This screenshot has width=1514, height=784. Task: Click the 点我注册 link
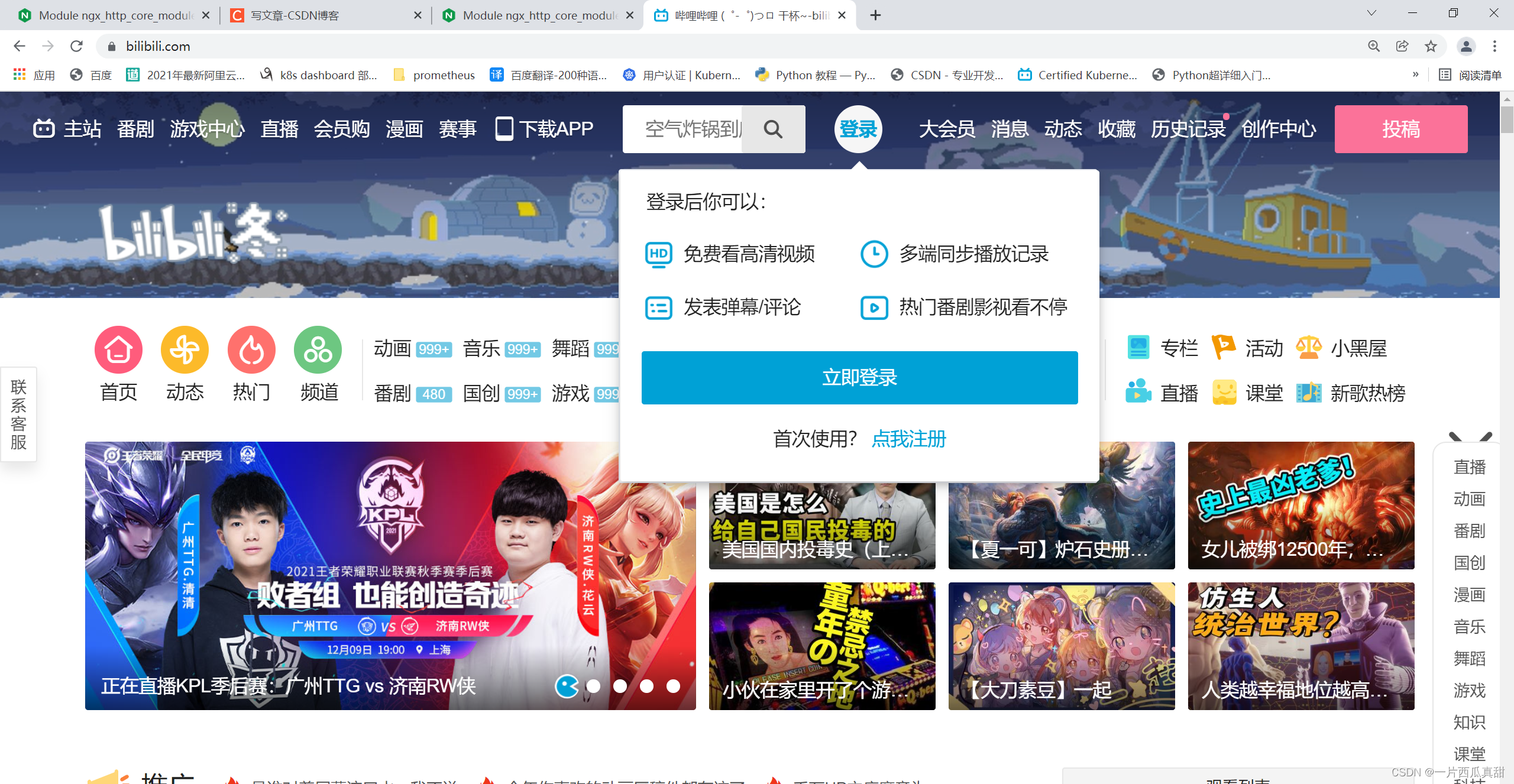point(909,439)
